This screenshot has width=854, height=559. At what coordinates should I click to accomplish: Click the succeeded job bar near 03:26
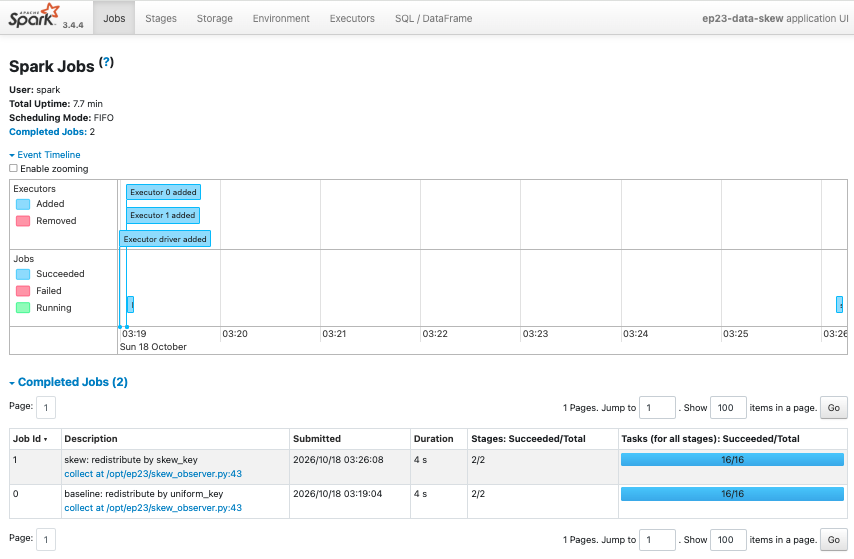coord(839,304)
